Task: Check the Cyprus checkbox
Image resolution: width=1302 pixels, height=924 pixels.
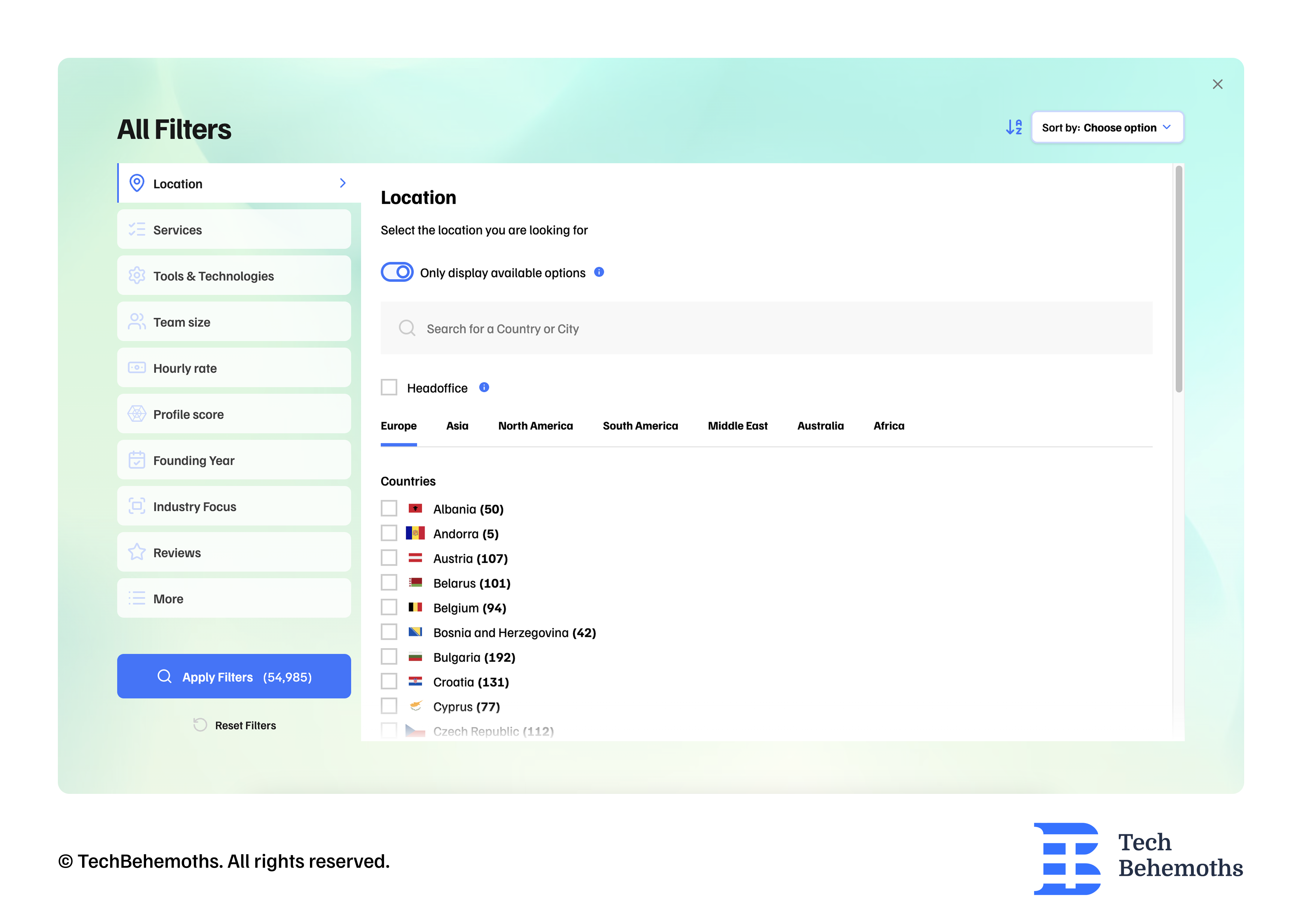Action: (x=389, y=706)
